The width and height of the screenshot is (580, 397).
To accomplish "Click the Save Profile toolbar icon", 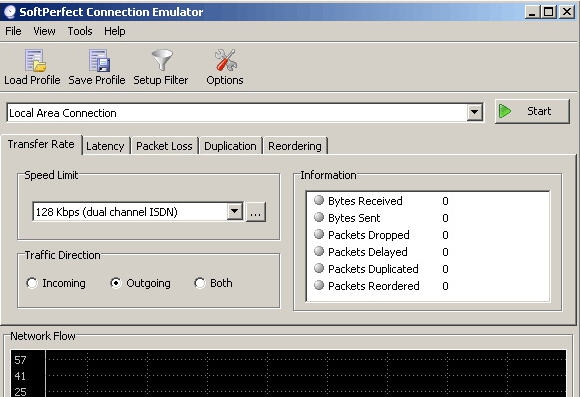I will (x=99, y=60).
